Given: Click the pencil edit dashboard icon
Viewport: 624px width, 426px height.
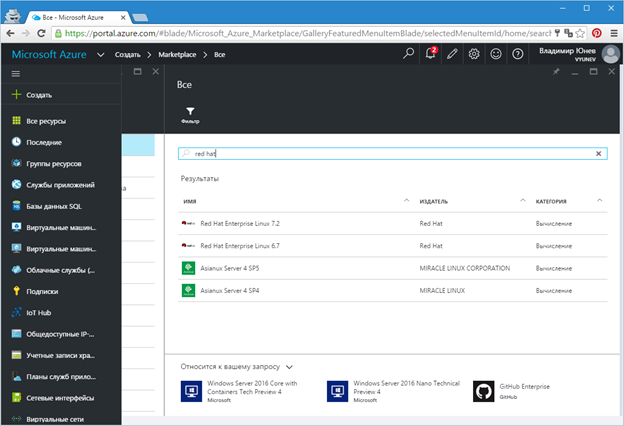Looking at the screenshot, I should 452,54.
